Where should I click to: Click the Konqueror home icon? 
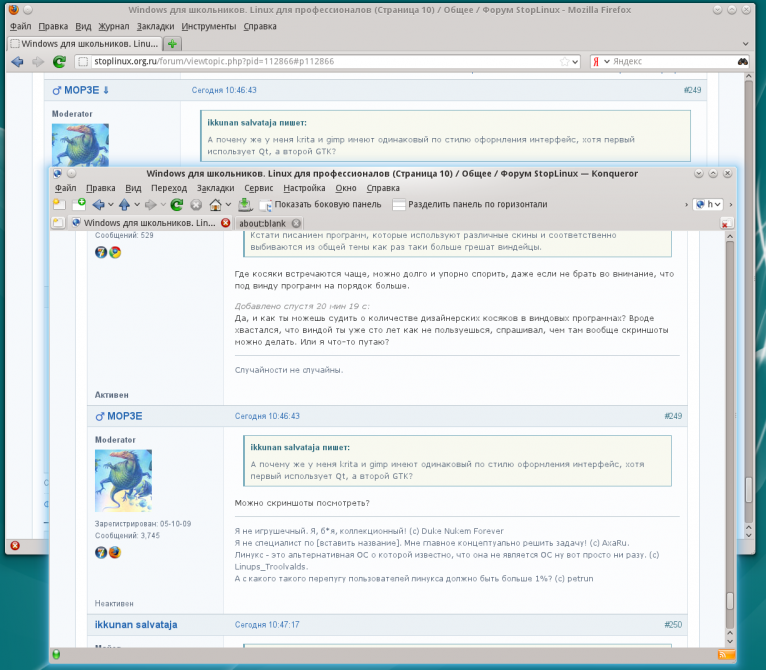tap(214, 204)
